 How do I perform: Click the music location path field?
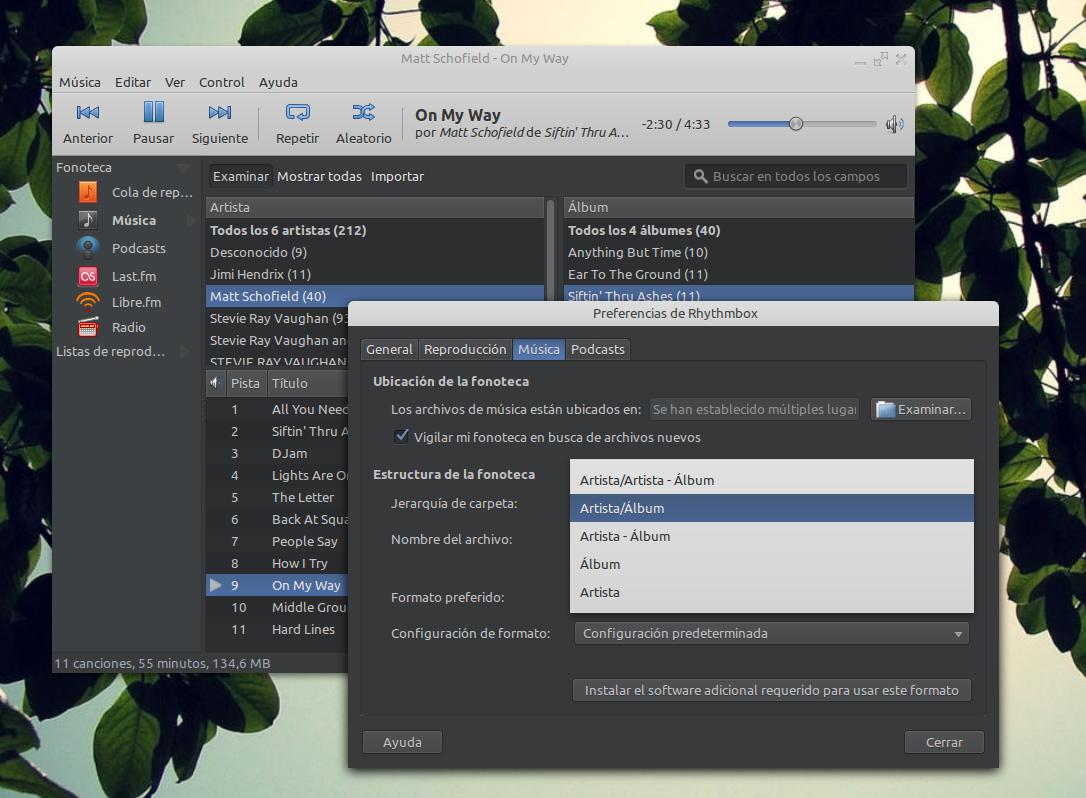pyautogui.click(x=754, y=409)
